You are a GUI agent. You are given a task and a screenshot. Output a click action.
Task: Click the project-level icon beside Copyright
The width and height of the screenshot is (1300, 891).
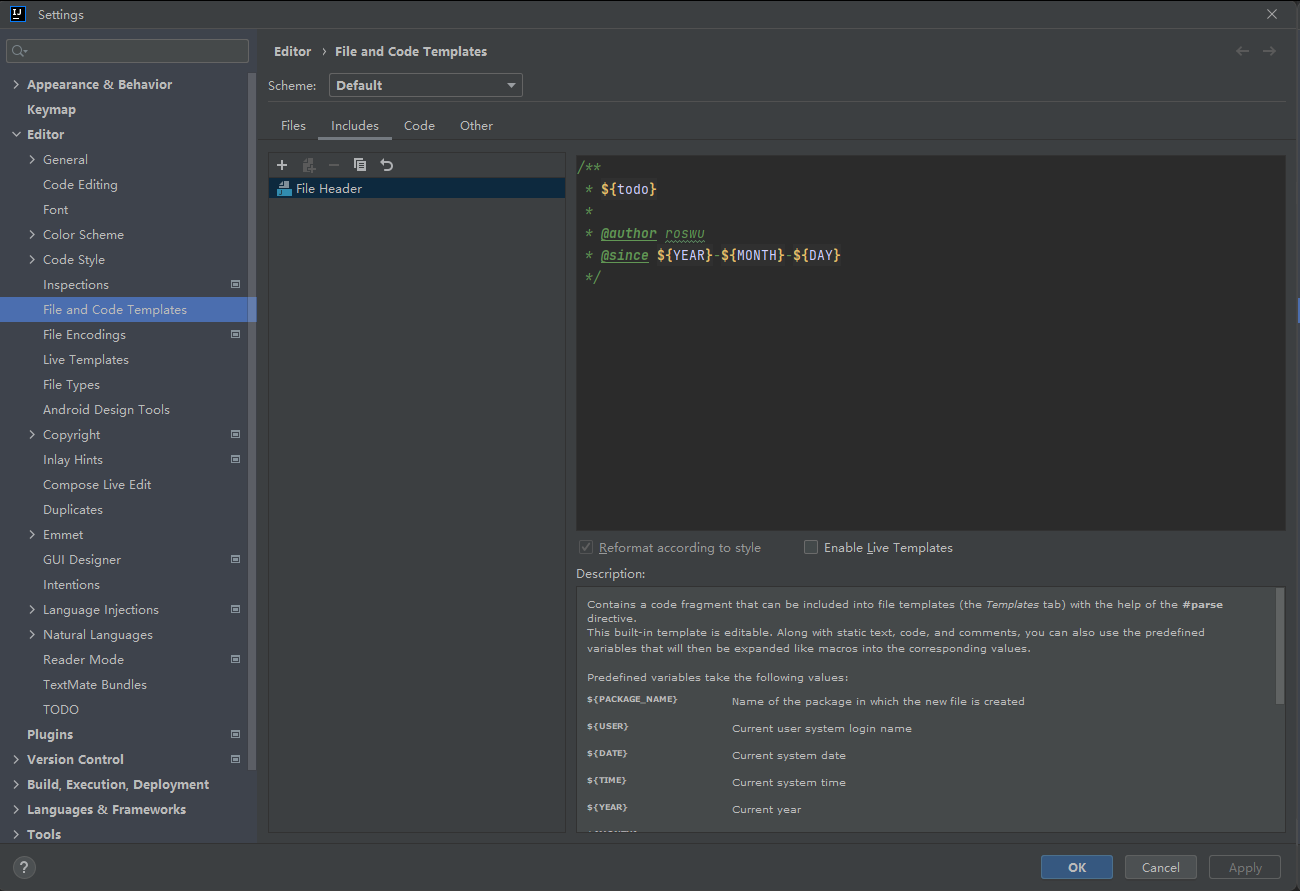[236, 434]
